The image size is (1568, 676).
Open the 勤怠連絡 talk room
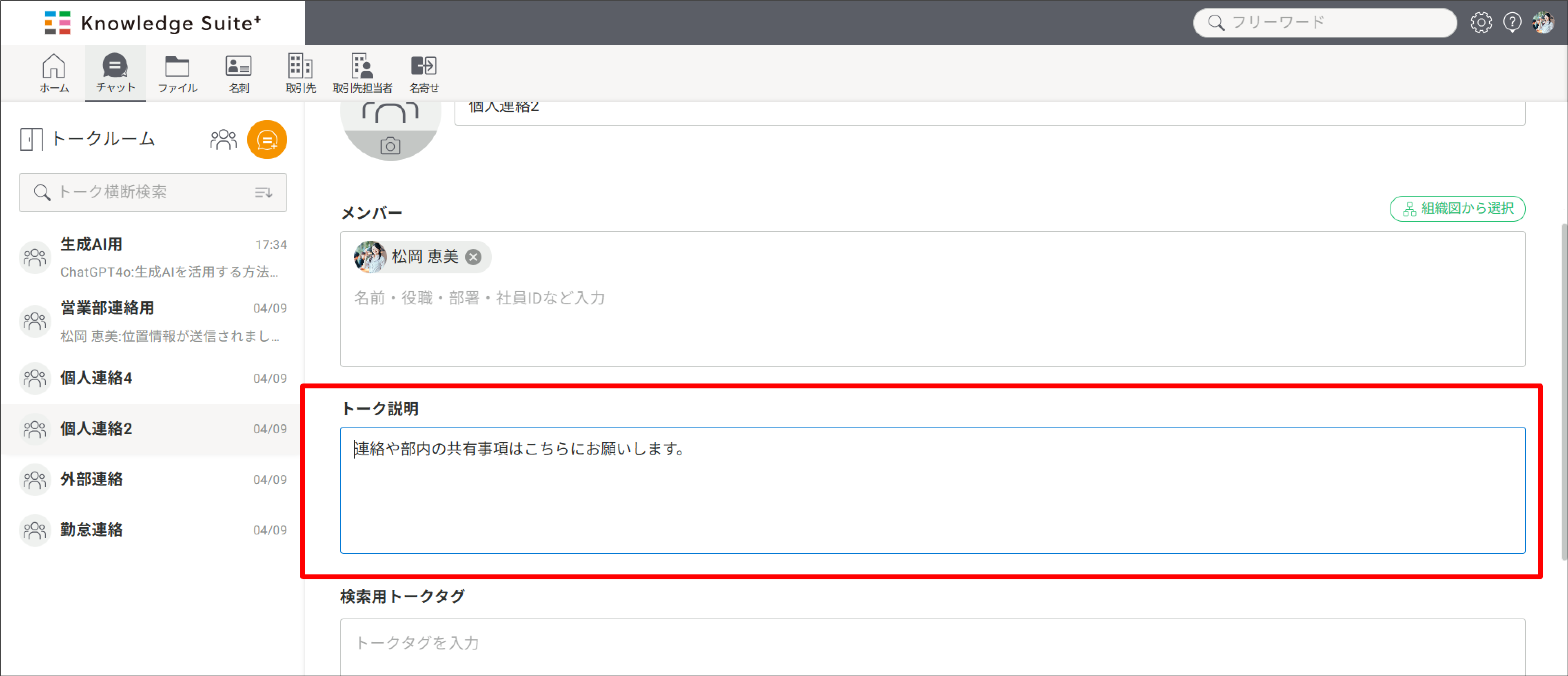(x=153, y=530)
